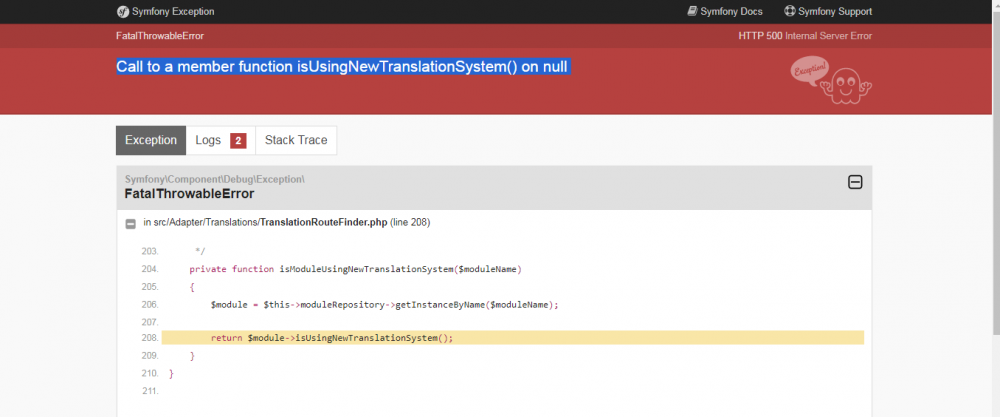Collapse the FatalThrowableError exception block
Viewport: 1000px width, 417px height.
coord(855,182)
